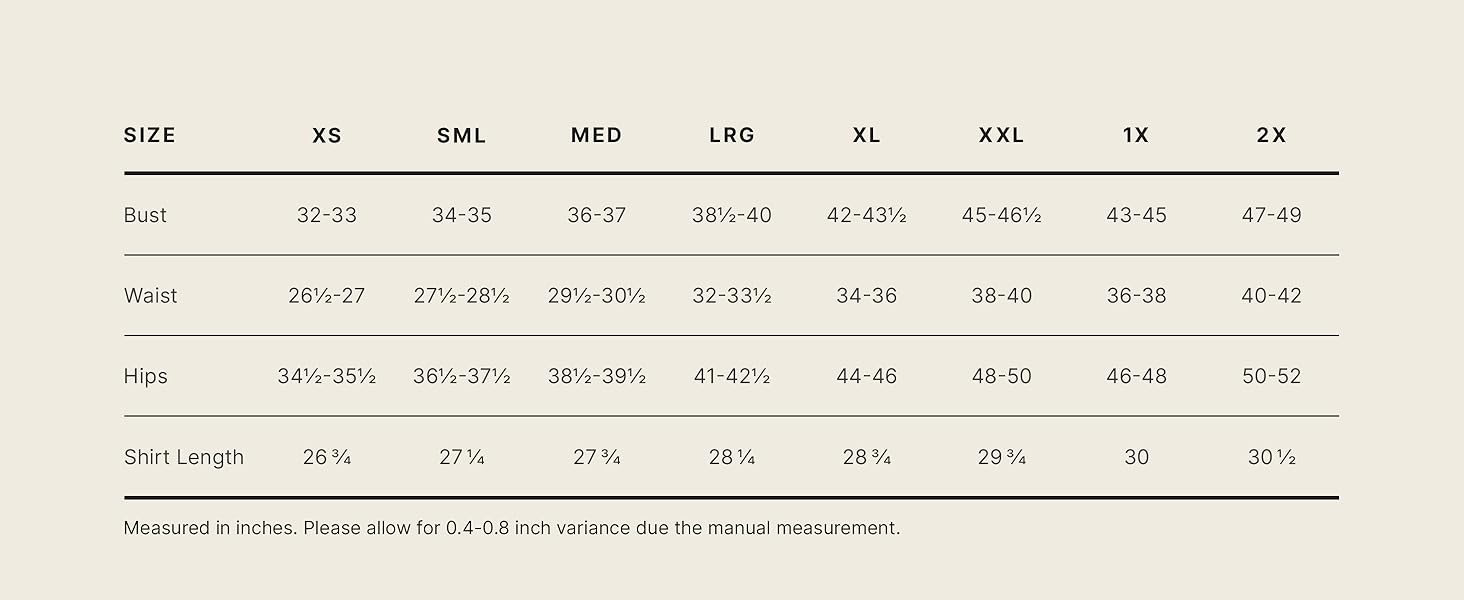Viewport: 1464px width, 600px height.
Task: Select the SML size header
Action: [x=462, y=135]
